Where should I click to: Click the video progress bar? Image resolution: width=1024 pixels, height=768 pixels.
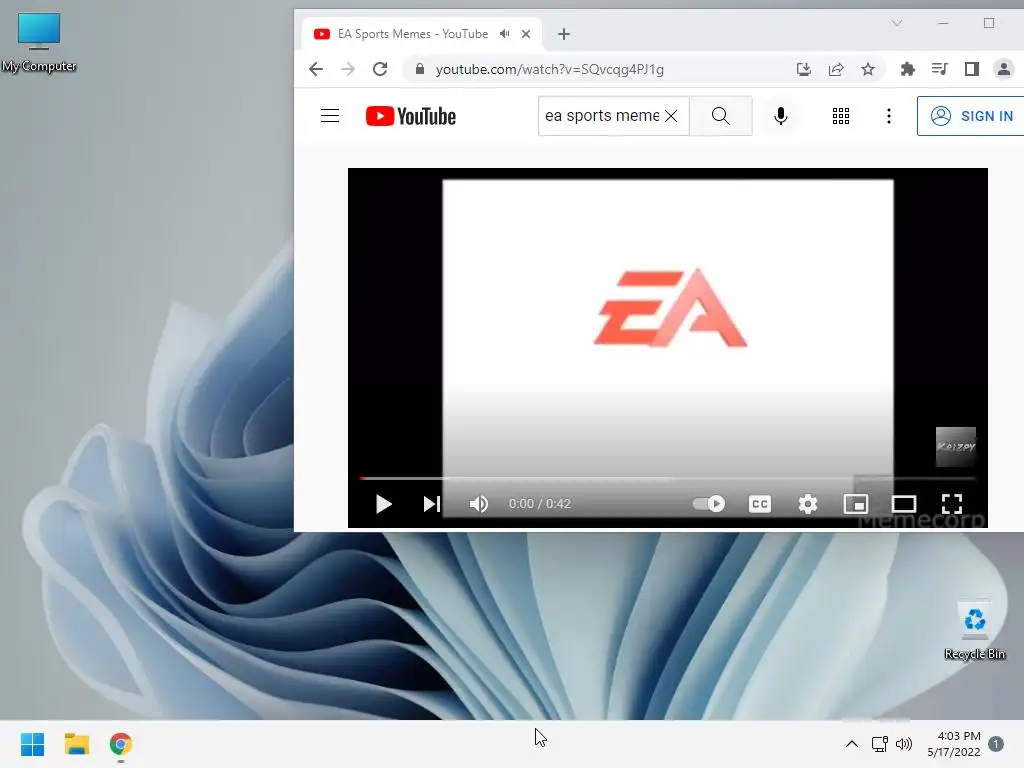click(667, 479)
